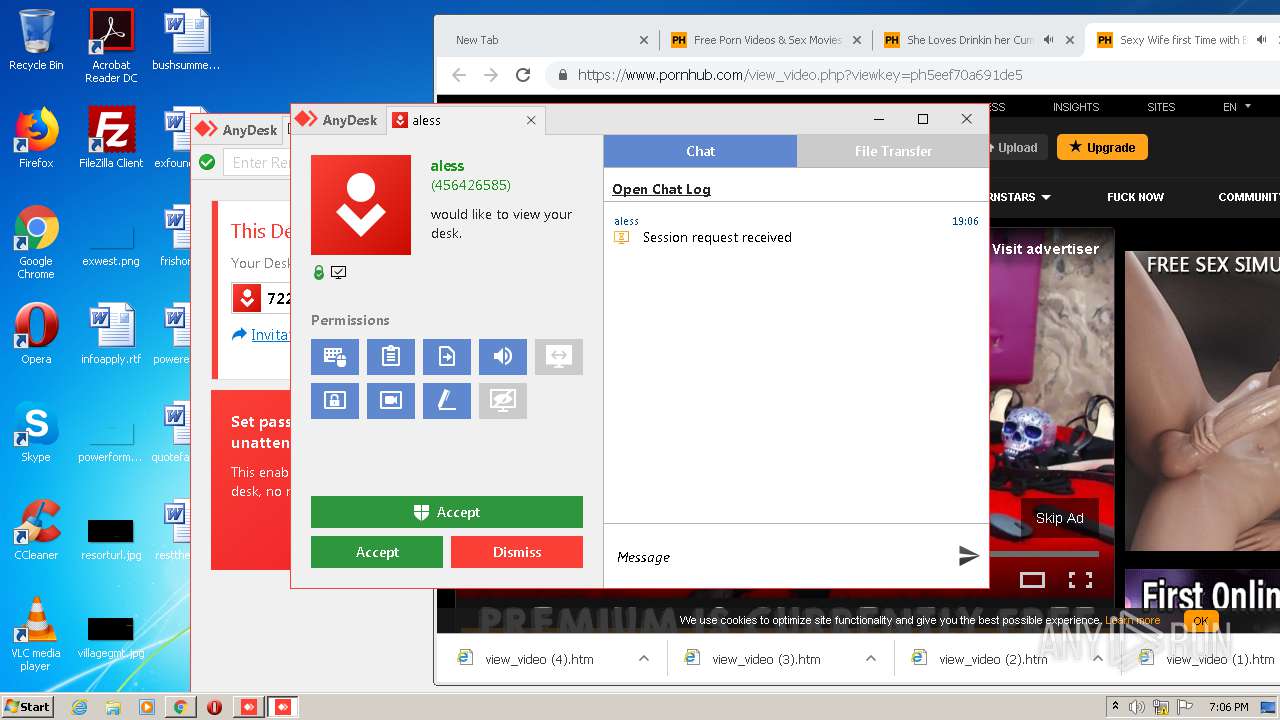Select the Acrobat Reader DC desktop icon

tap(111, 46)
